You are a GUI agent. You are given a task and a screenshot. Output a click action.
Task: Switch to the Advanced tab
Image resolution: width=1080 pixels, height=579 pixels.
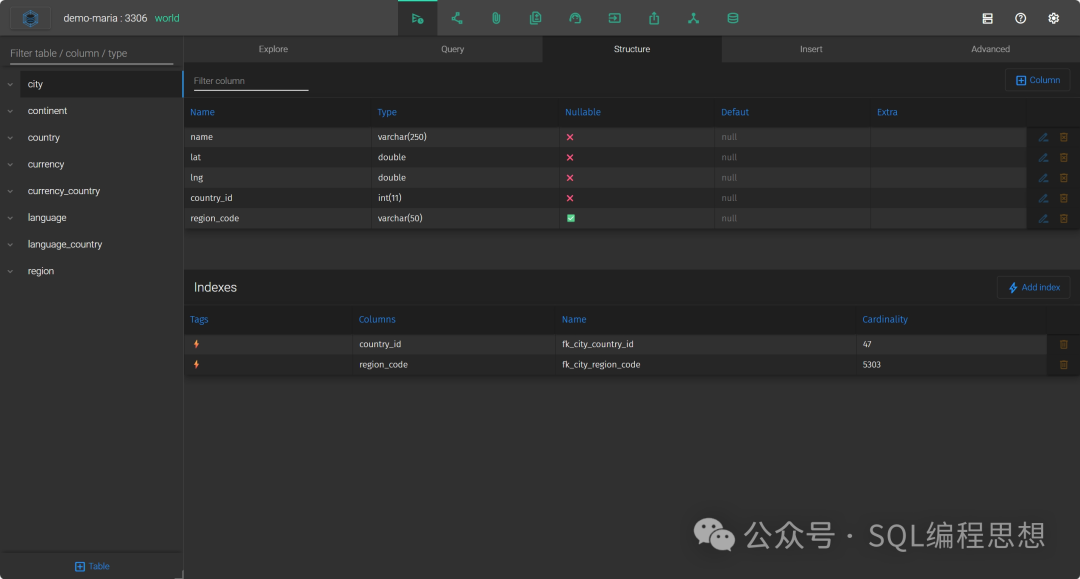tap(990, 49)
